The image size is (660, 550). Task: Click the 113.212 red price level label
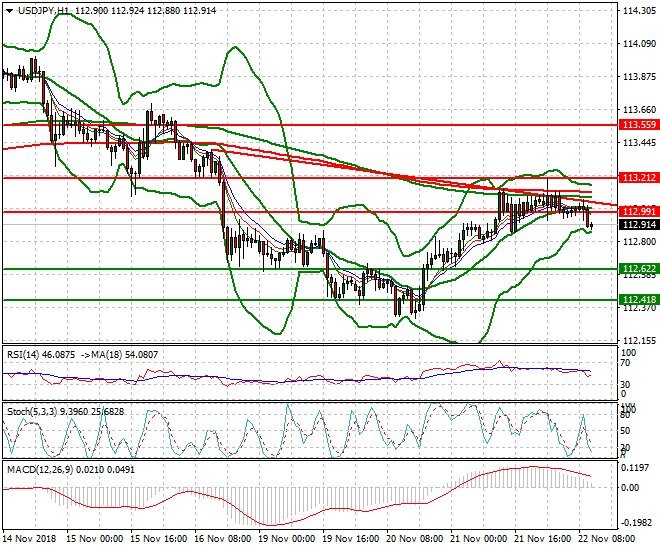pos(639,178)
